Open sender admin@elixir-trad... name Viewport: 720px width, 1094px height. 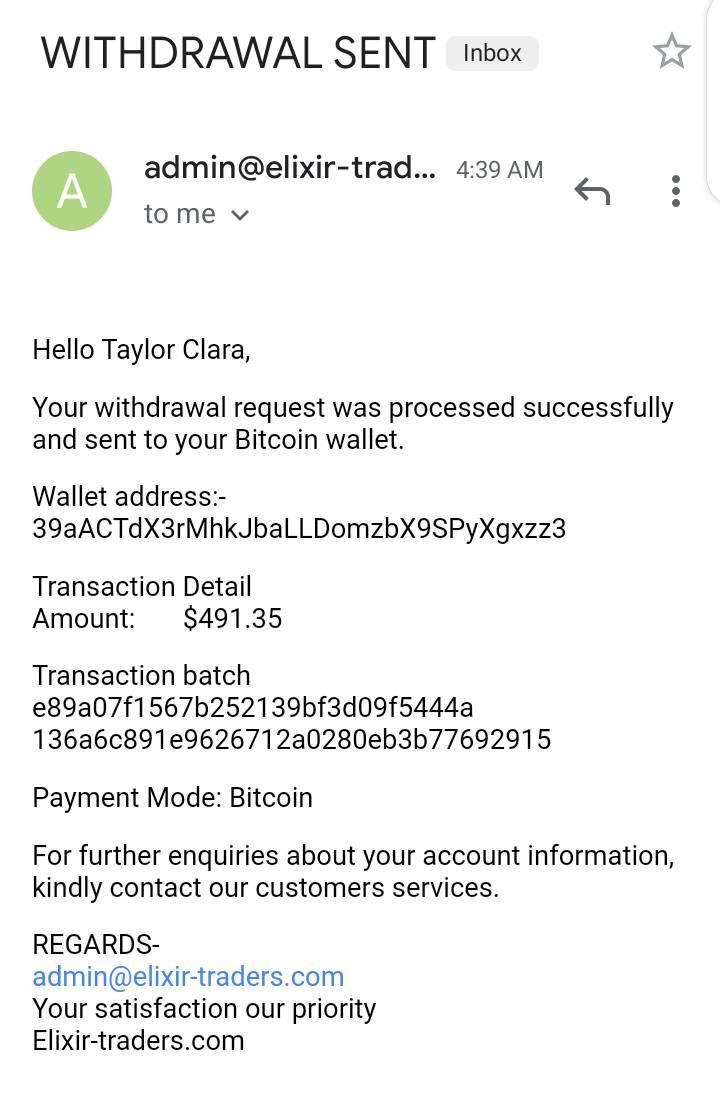(290, 168)
